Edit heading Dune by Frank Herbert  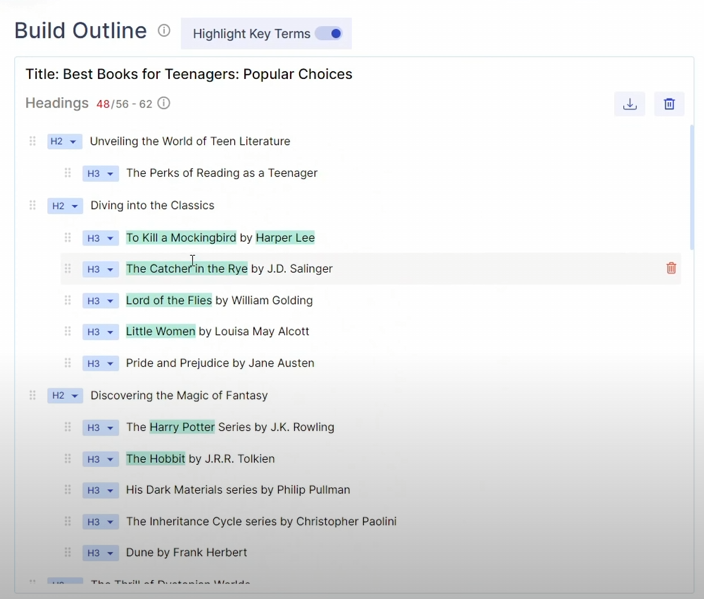point(186,552)
